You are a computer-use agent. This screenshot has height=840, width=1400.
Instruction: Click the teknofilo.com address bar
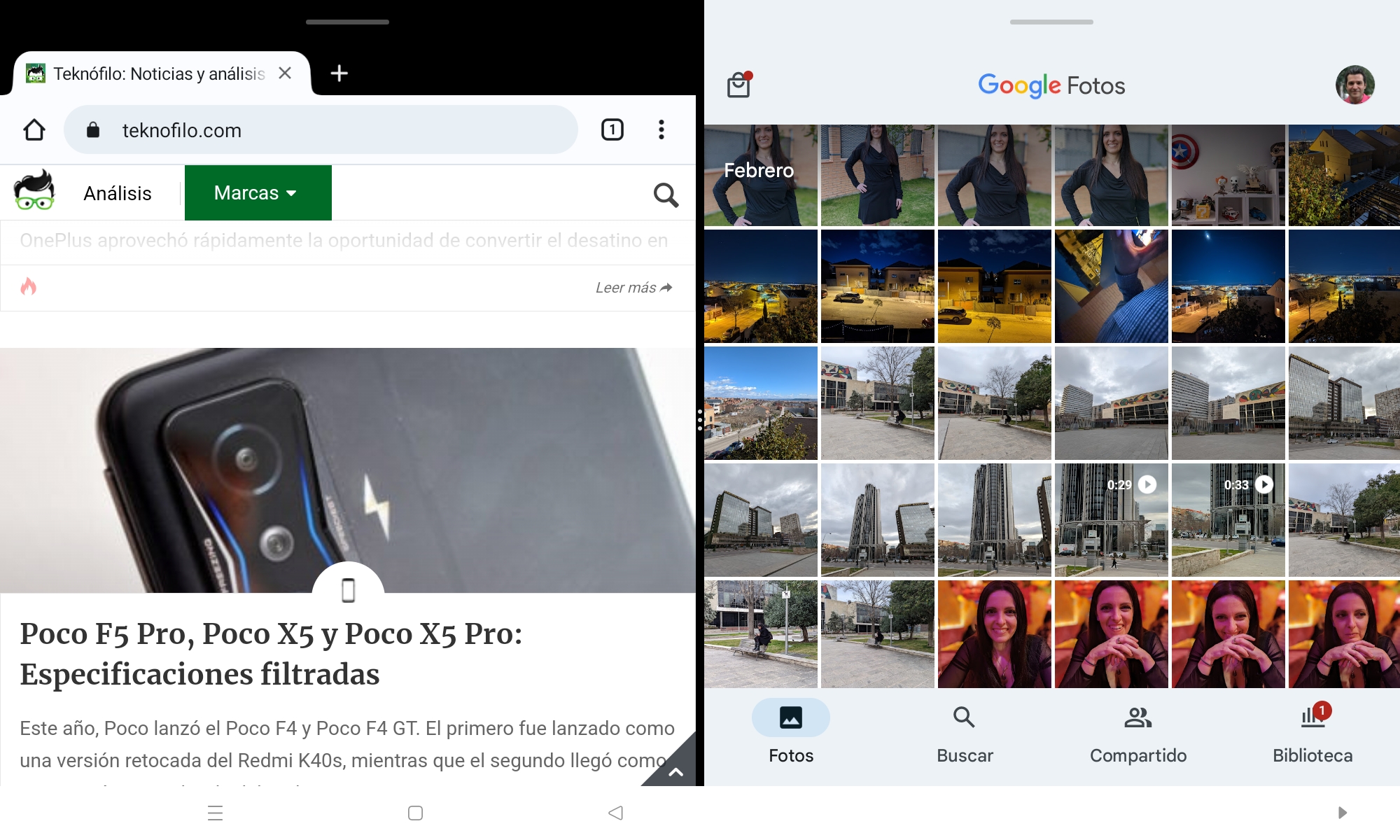[x=321, y=129]
